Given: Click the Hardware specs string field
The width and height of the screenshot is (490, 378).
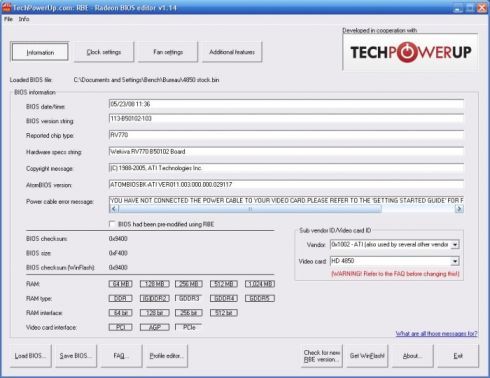Looking at the screenshot, I should click(x=286, y=152).
